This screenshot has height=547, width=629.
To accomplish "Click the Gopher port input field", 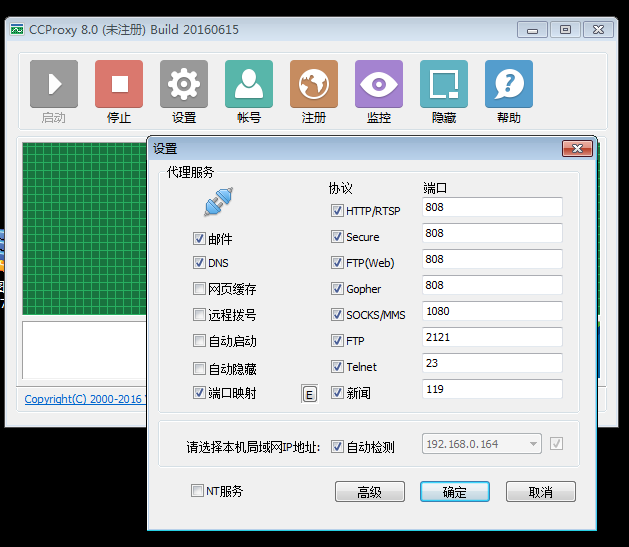I will tap(492, 285).
